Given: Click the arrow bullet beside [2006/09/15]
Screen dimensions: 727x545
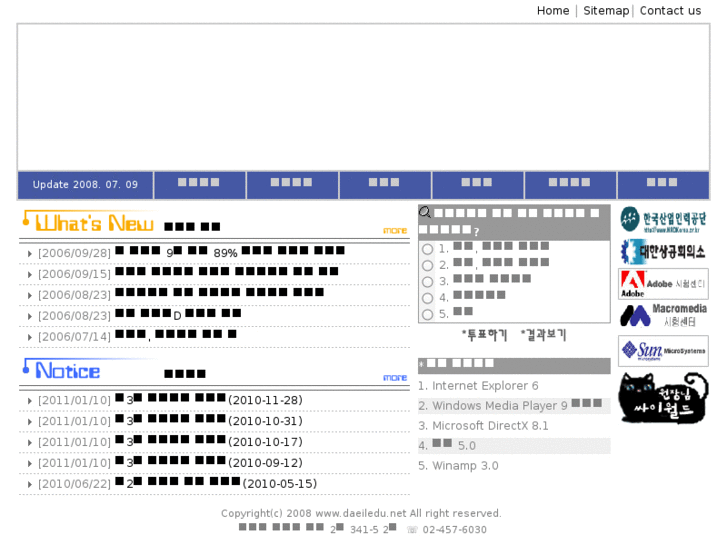Looking at the screenshot, I should click(30, 275).
